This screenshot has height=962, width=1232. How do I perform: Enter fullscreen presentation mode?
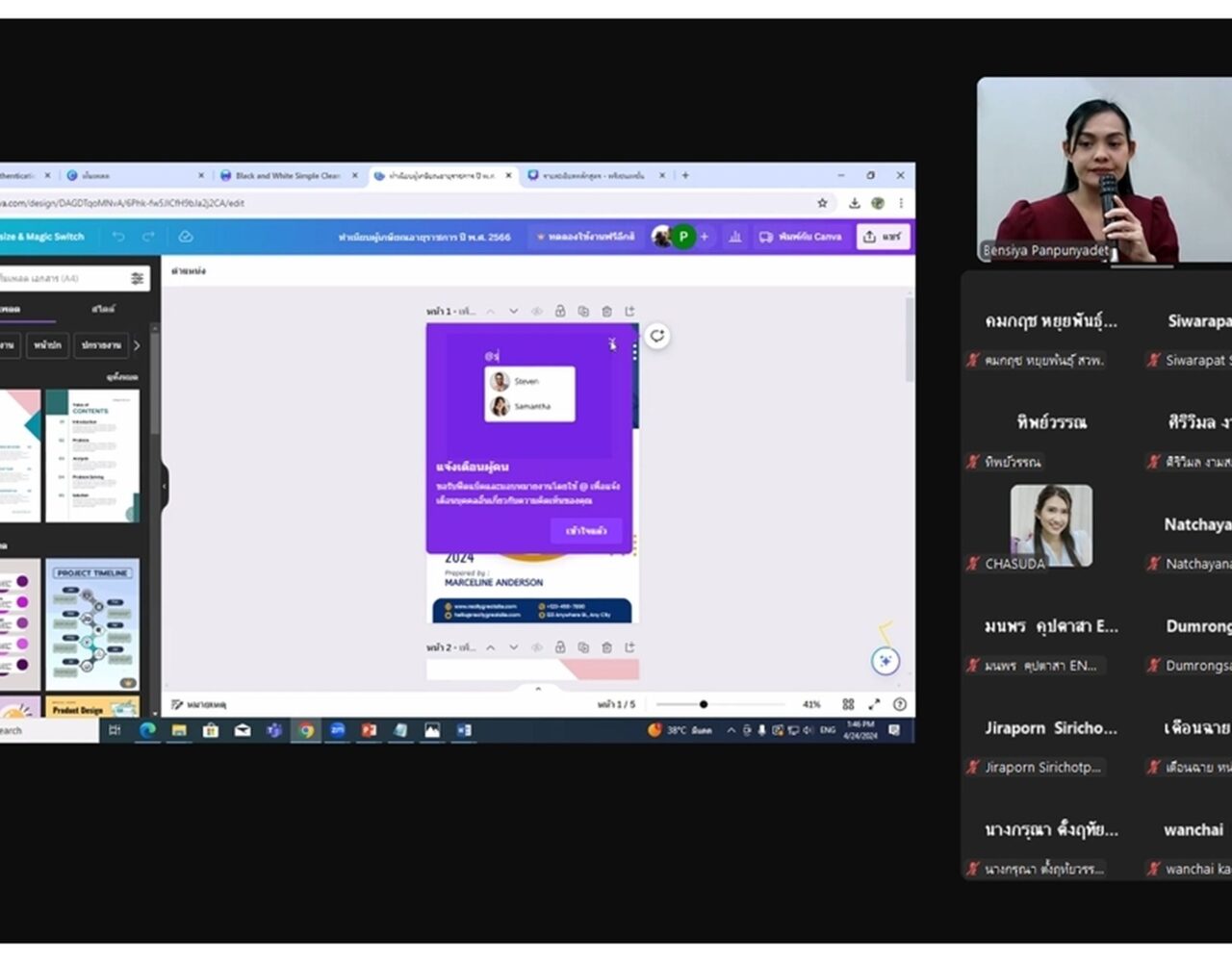(874, 704)
